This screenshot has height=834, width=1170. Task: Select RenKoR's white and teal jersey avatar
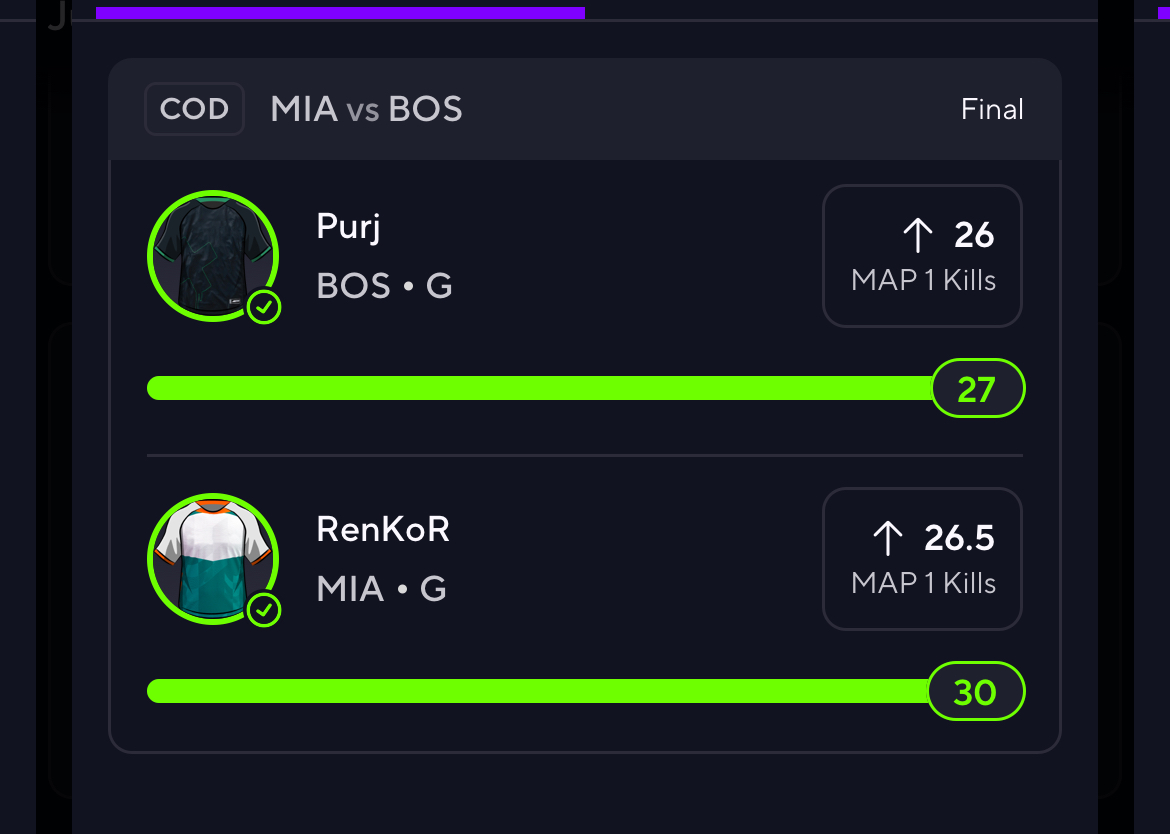tap(213, 559)
